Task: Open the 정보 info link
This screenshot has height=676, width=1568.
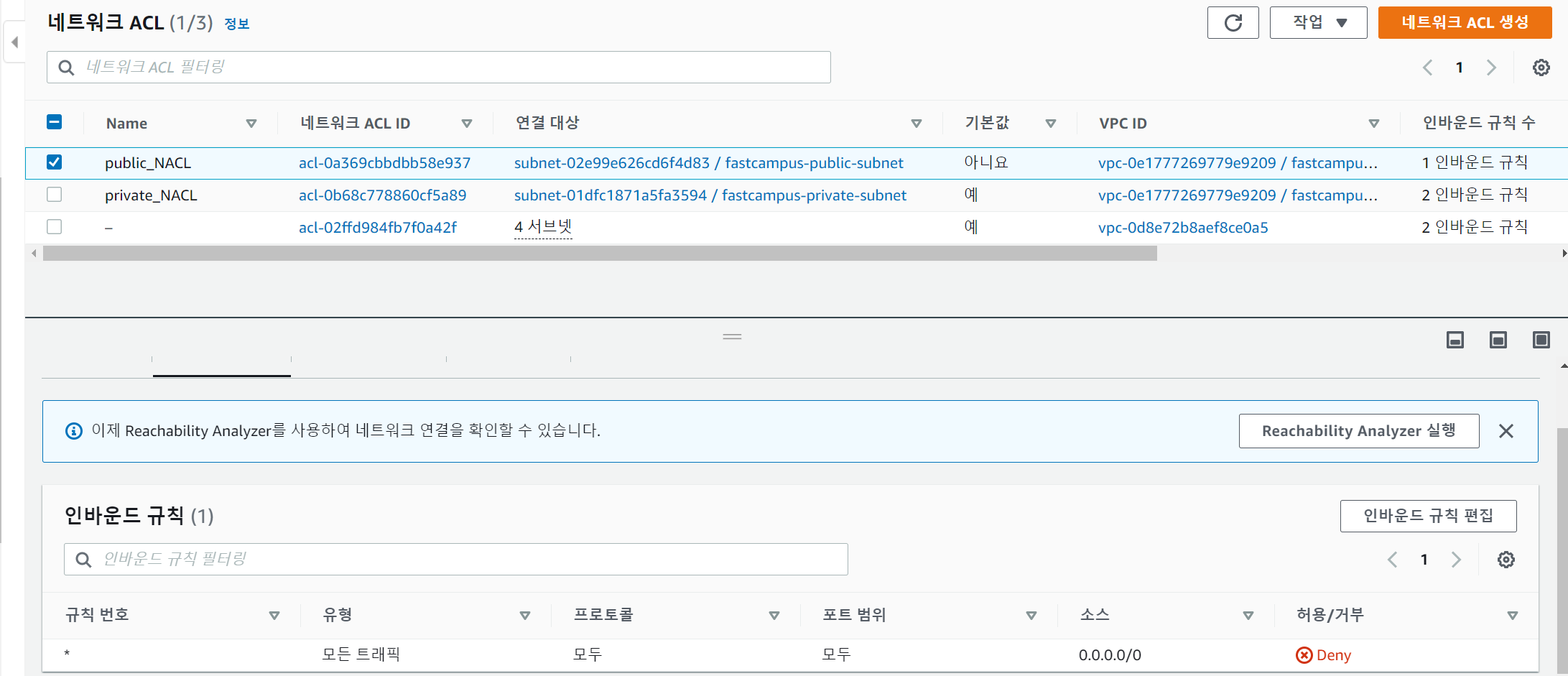Action: [236, 24]
